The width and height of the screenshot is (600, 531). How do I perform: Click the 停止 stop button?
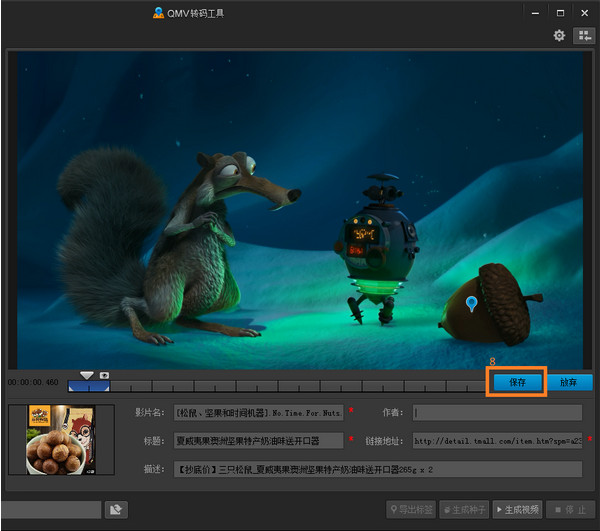click(571, 510)
